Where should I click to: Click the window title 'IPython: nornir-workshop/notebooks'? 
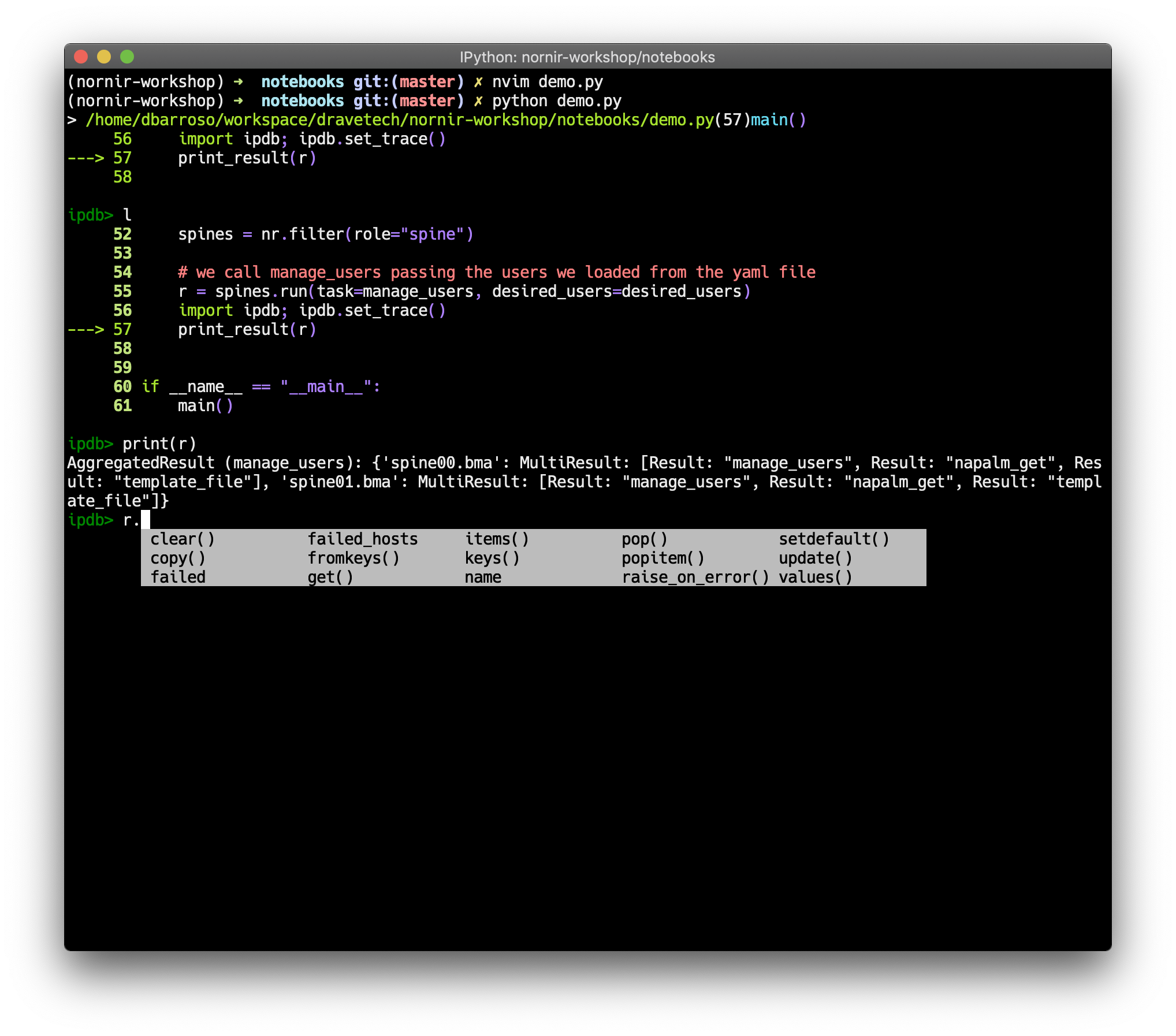point(587,57)
